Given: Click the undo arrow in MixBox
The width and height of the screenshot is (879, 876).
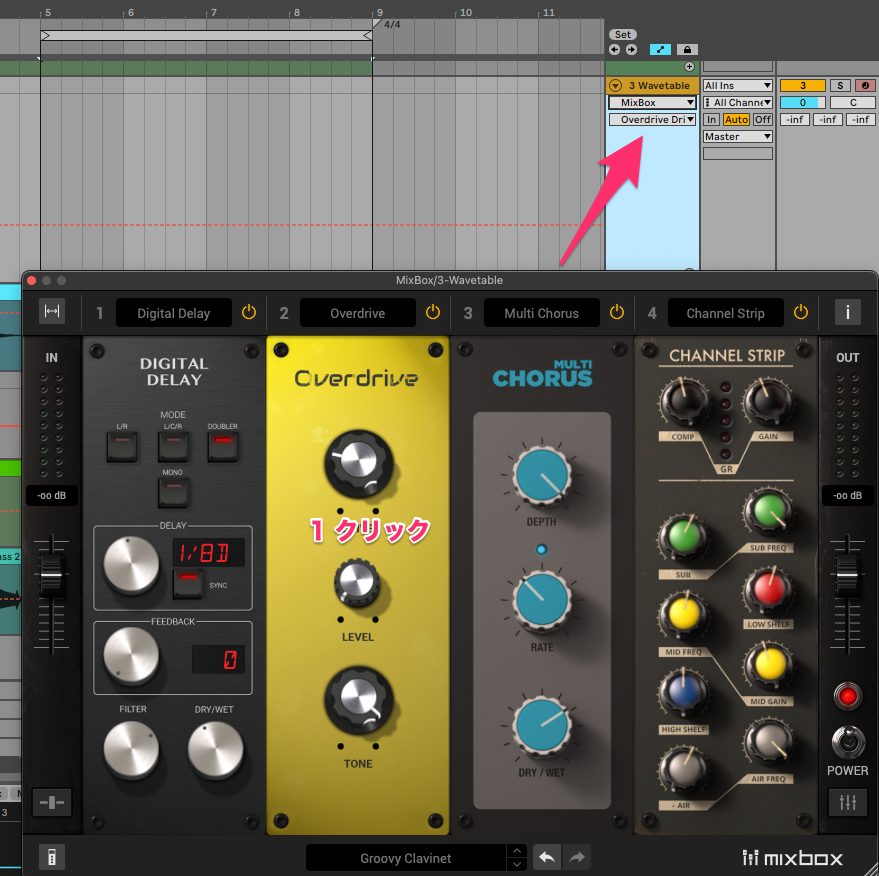Looking at the screenshot, I should [x=545, y=857].
